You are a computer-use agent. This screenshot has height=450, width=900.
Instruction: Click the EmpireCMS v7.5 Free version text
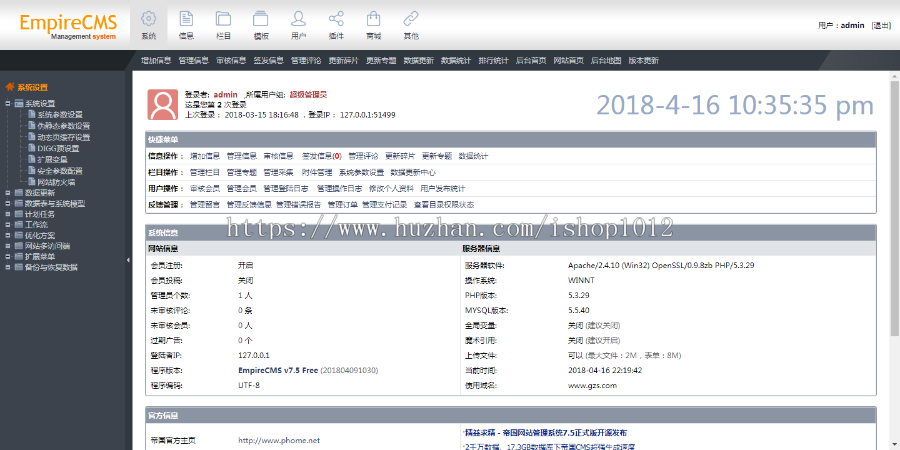click(278, 370)
